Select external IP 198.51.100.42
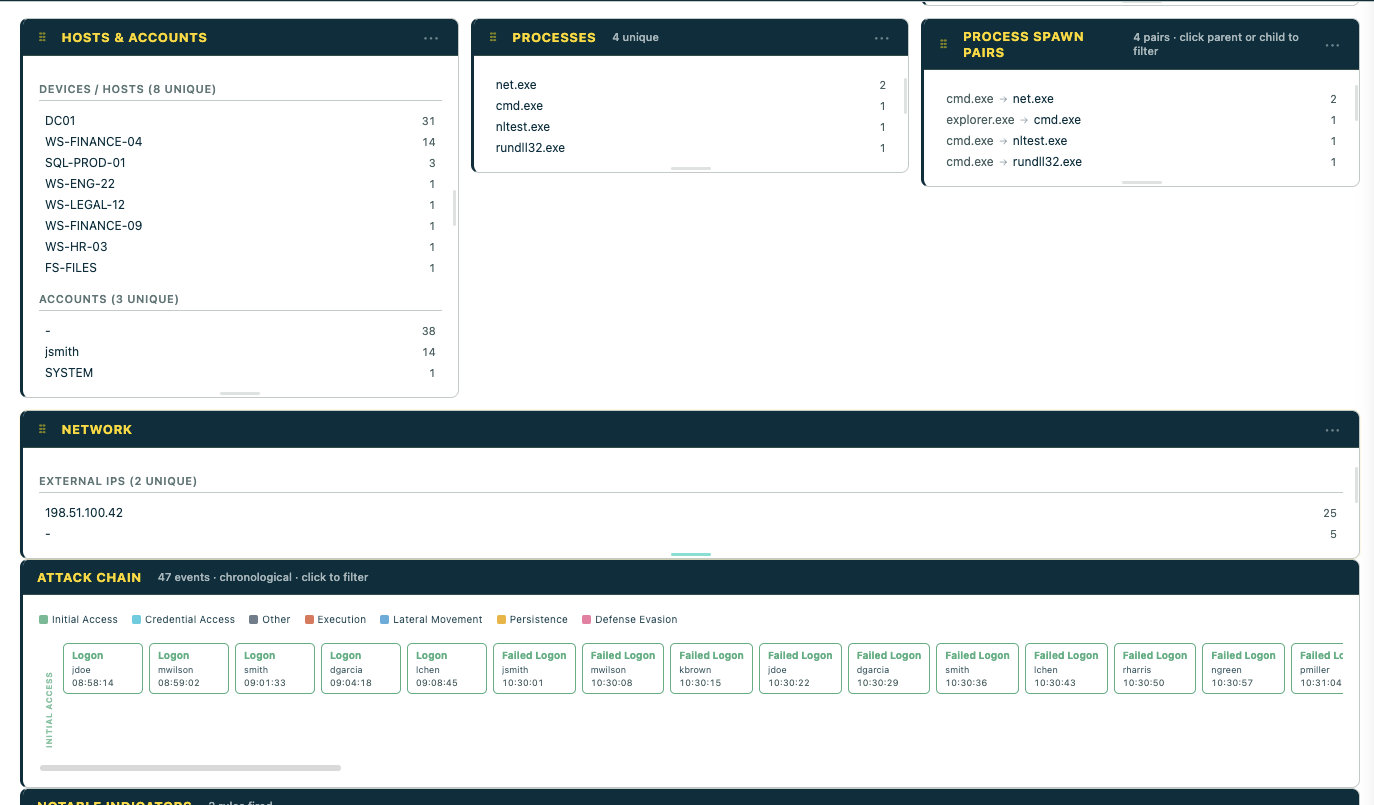 tap(691, 513)
